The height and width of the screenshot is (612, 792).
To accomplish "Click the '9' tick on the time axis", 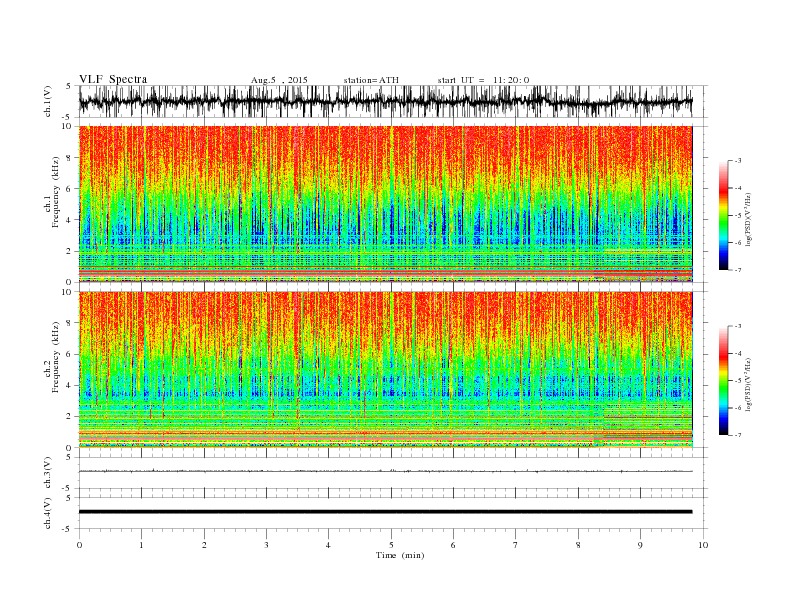I will [640, 545].
